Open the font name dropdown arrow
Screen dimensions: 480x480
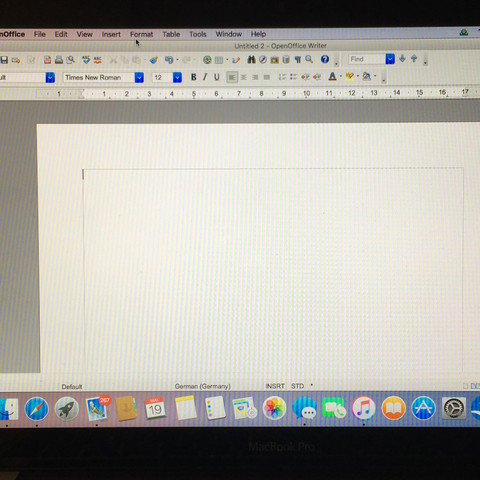[139, 78]
